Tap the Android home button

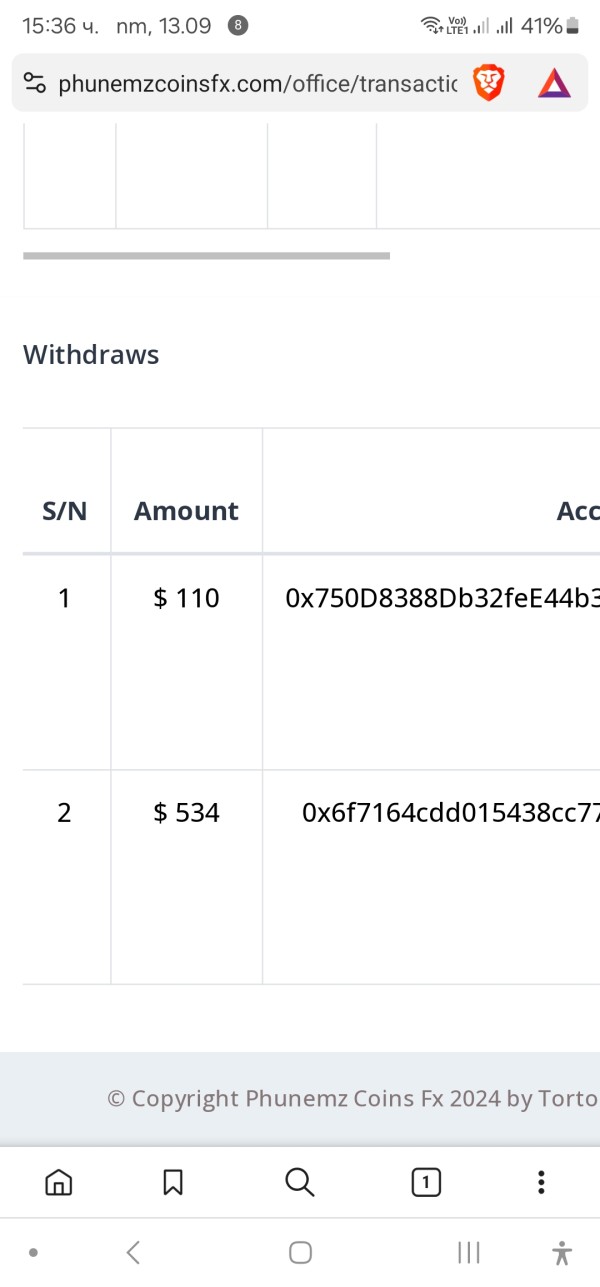(x=300, y=1252)
